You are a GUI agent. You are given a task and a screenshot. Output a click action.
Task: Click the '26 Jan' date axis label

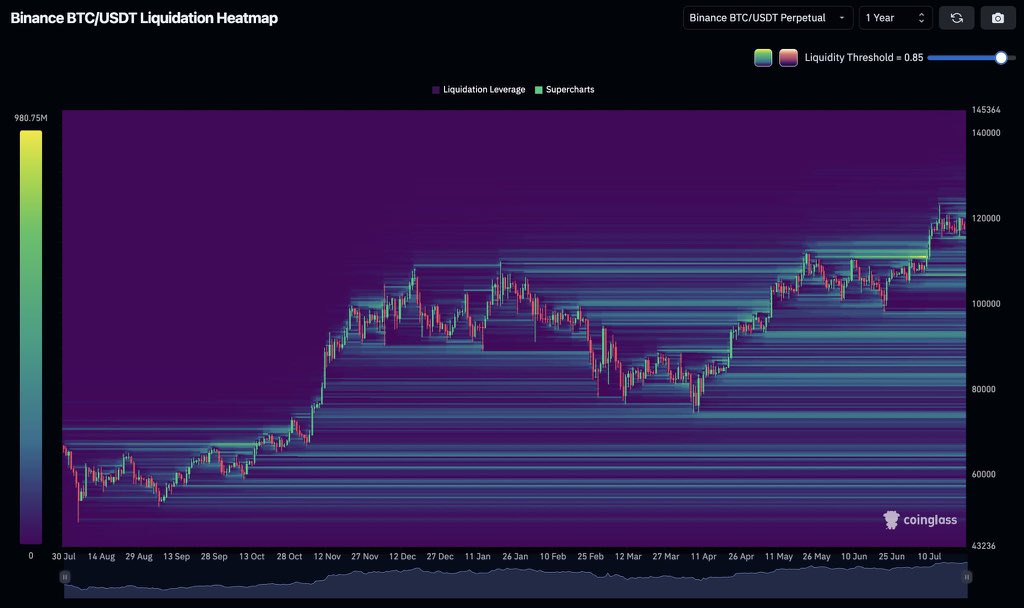click(x=515, y=556)
